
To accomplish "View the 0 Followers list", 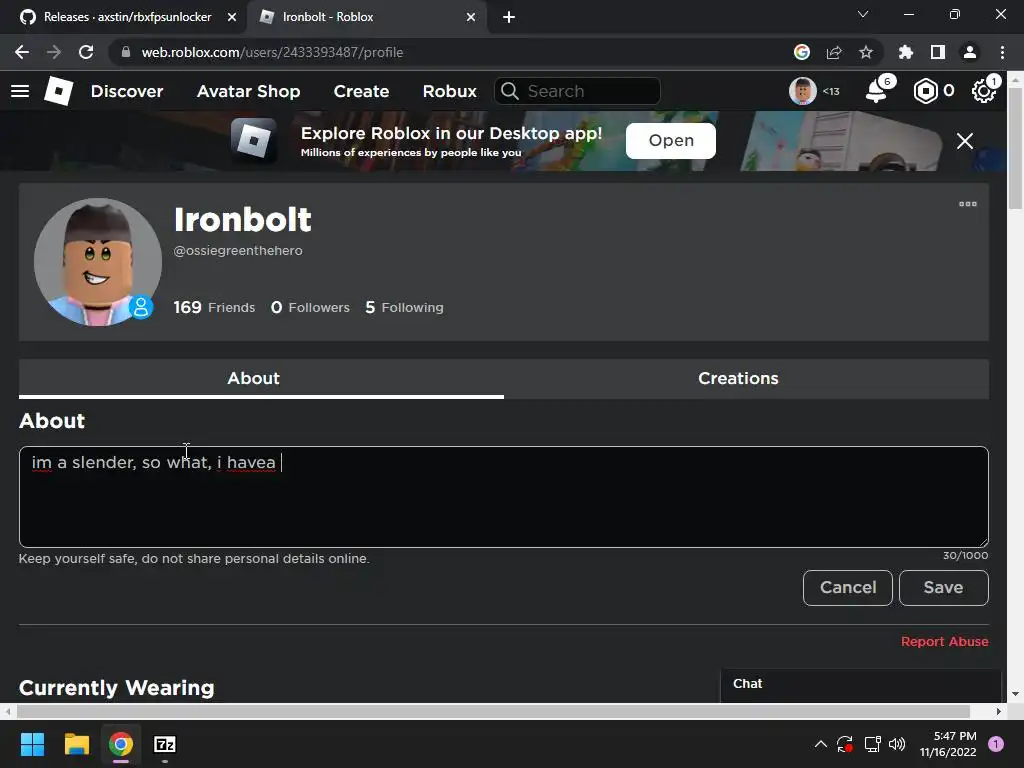I will [310, 308].
